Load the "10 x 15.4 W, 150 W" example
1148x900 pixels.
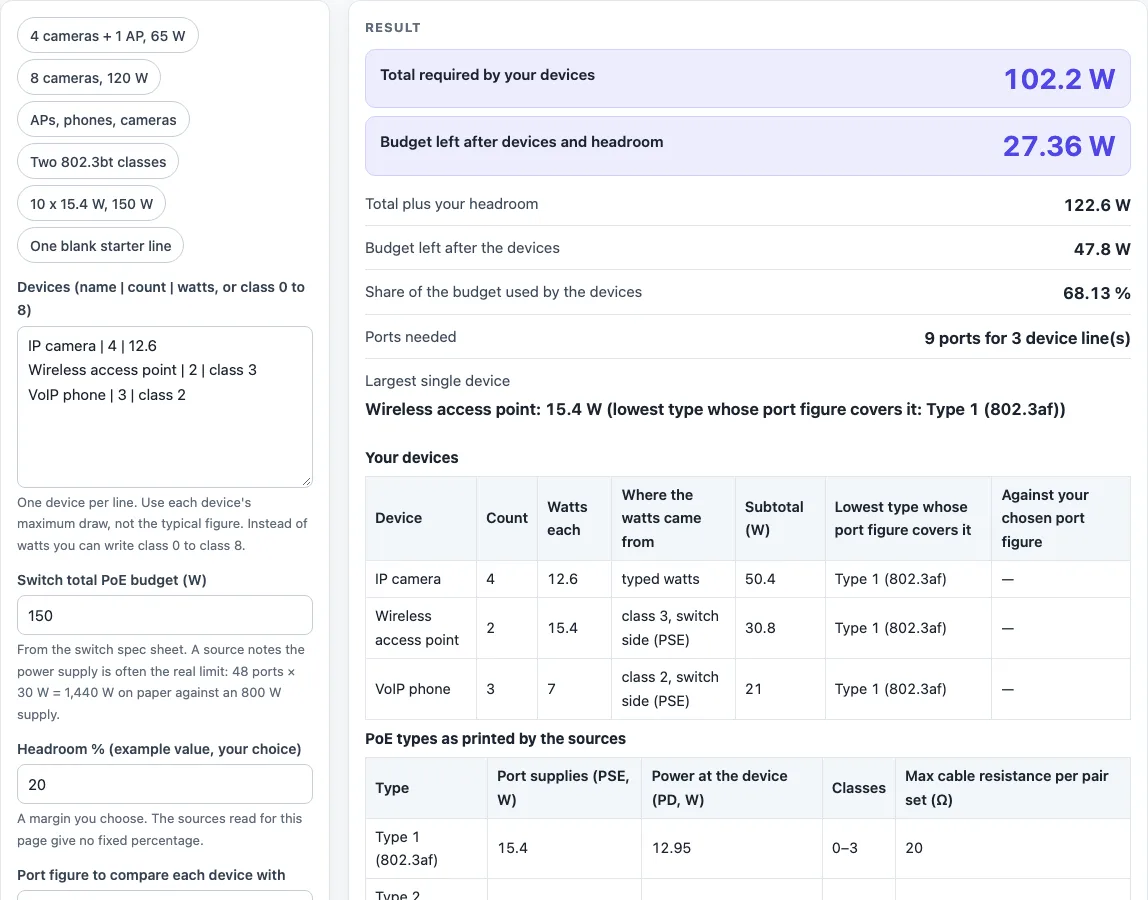(x=92, y=204)
